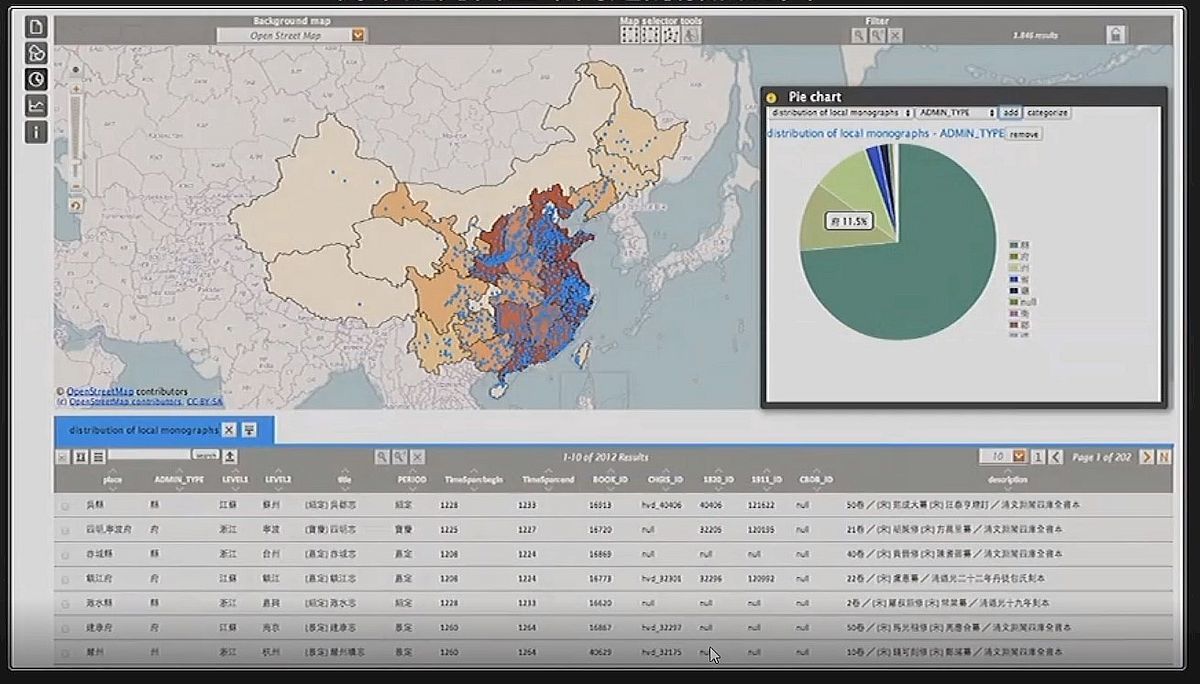The height and width of the screenshot is (684, 1200).
Task: Click the table search input field
Action: [x=148, y=456]
